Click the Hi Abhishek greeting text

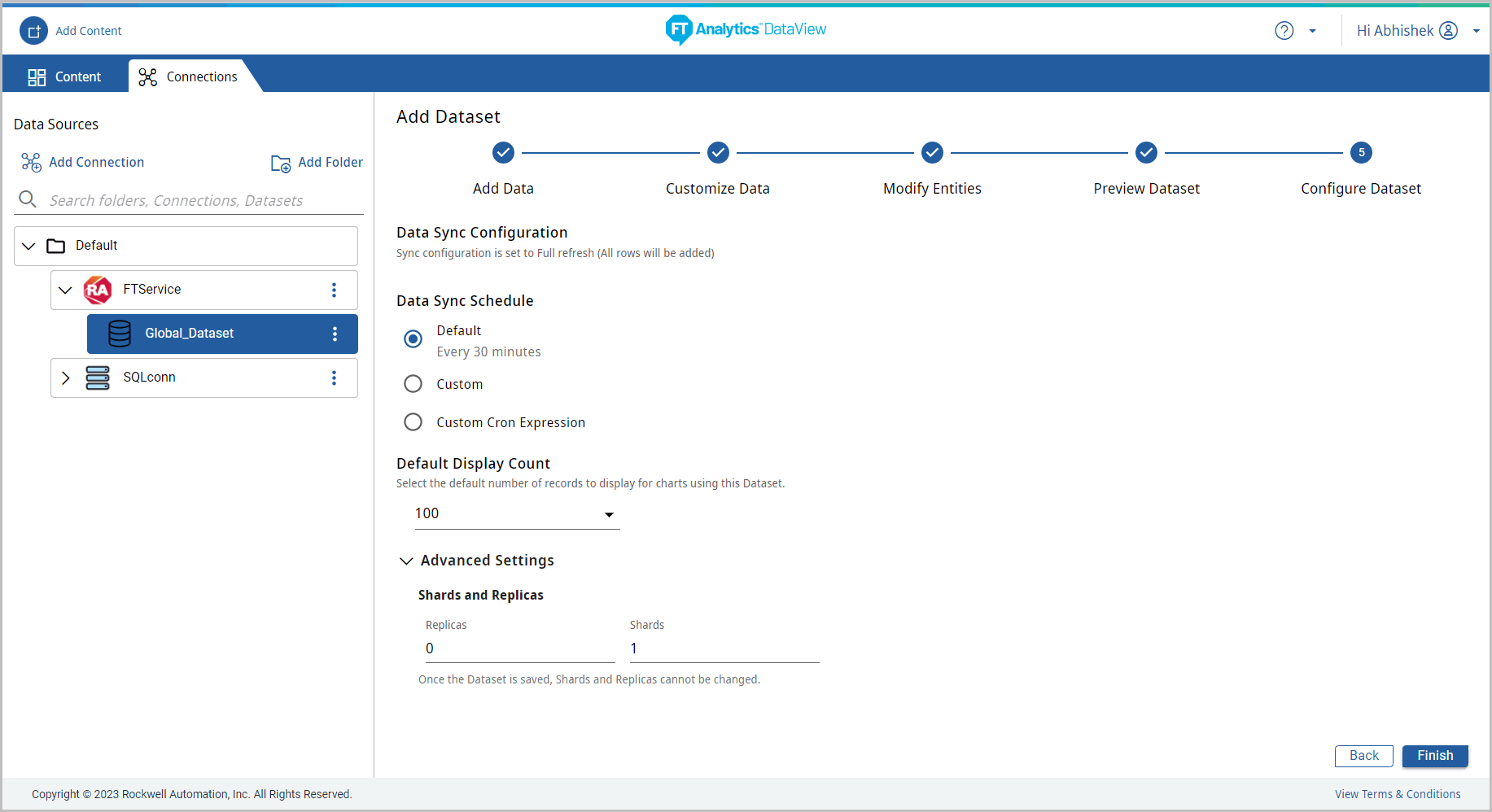click(1395, 31)
